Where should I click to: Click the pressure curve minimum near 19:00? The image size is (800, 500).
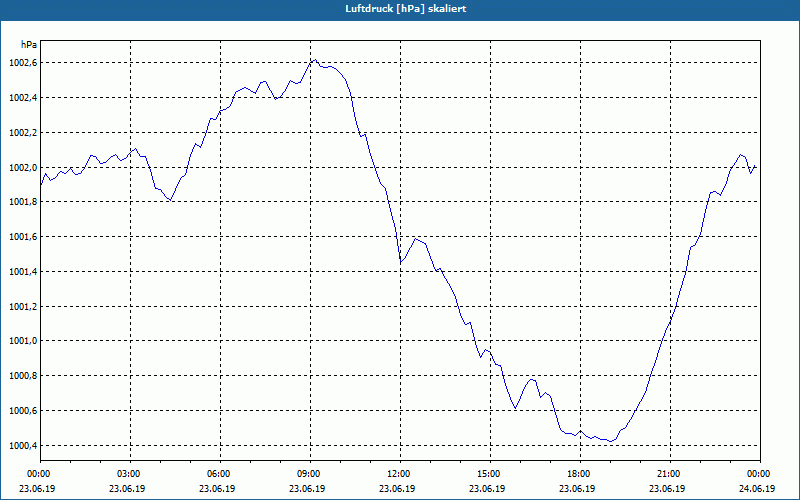610,441
